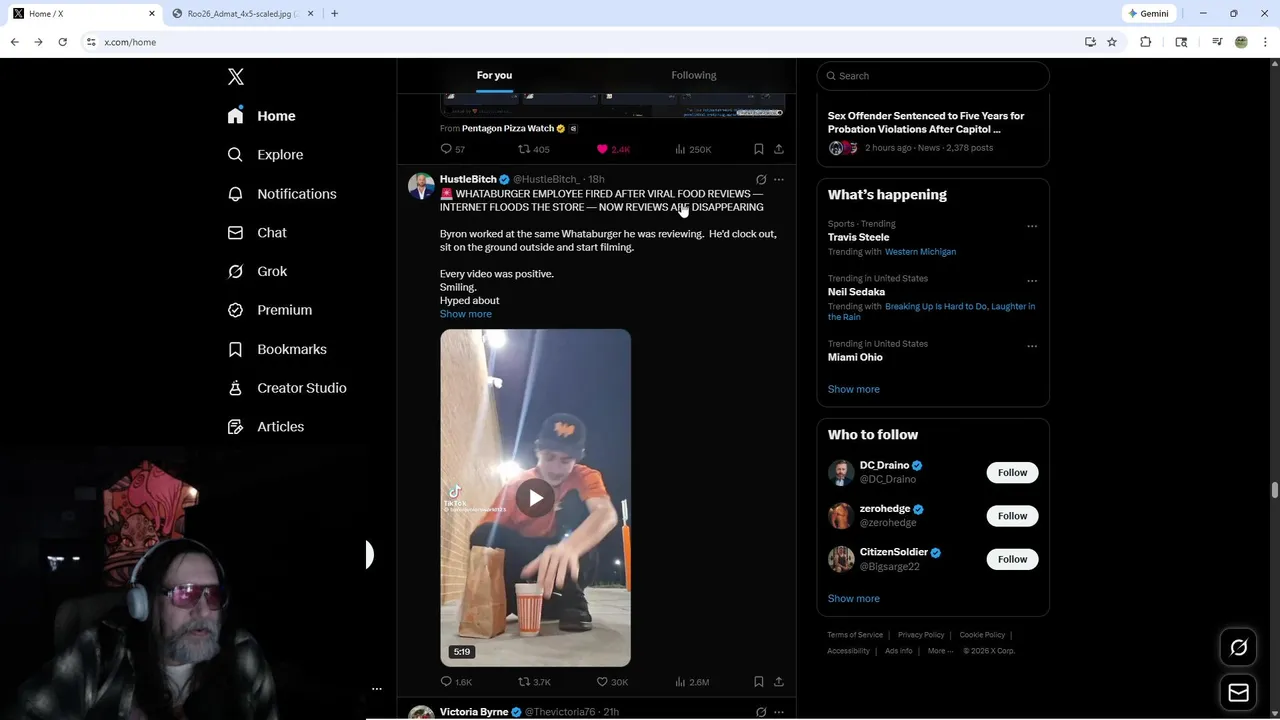The width and height of the screenshot is (1280, 720).
Task: Follow CitizenSoldier
Action: coord(1012,559)
